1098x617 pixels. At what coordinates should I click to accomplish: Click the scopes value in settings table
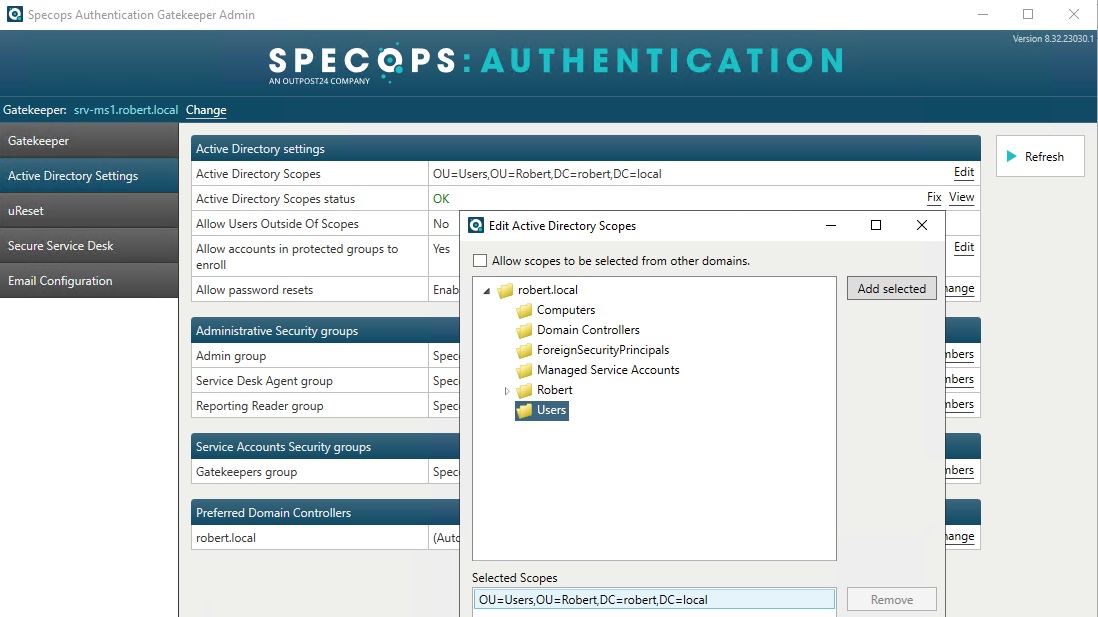[x=547, y=174]
